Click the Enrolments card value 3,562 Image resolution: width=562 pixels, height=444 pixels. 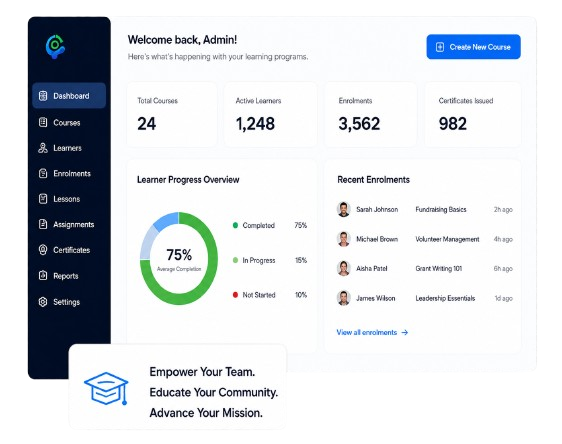[x=359, y=124]
